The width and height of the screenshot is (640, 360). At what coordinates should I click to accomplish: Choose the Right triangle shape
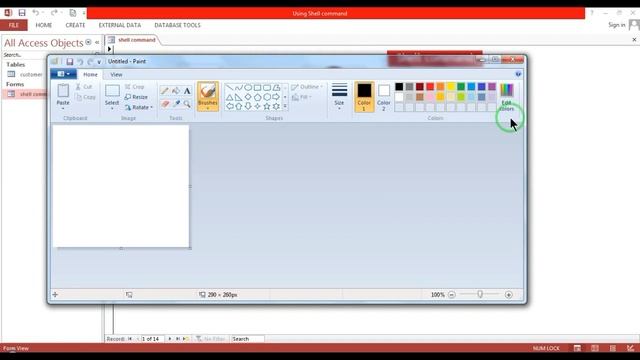click(239, 97)
